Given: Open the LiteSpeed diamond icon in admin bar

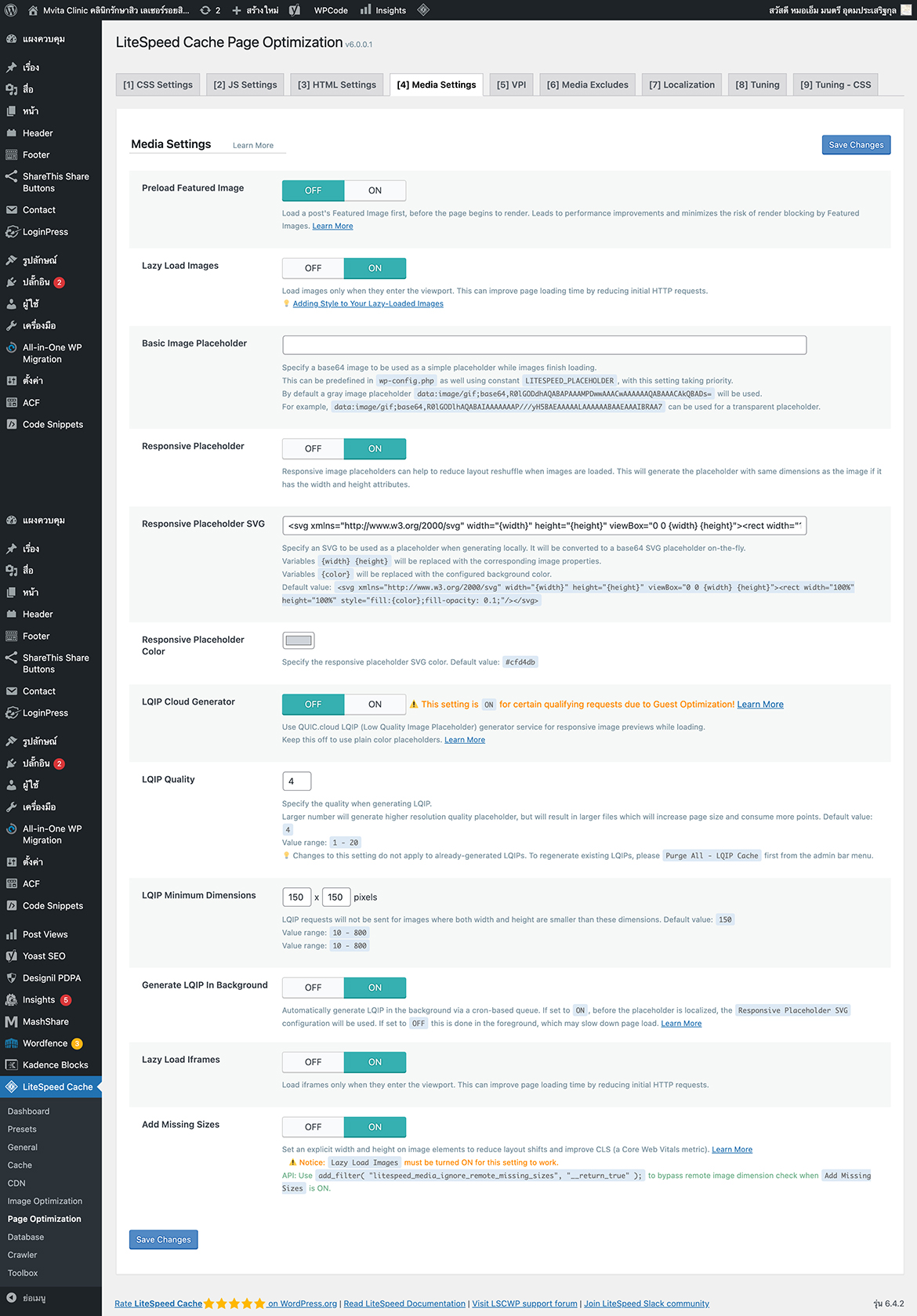Looking at the screenshot, I should 423,10.
